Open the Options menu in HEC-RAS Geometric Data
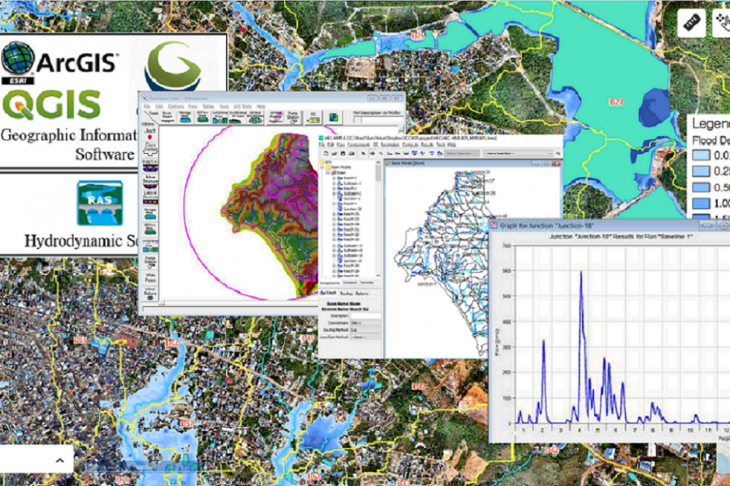730x486 pixels. pos(176,107)
